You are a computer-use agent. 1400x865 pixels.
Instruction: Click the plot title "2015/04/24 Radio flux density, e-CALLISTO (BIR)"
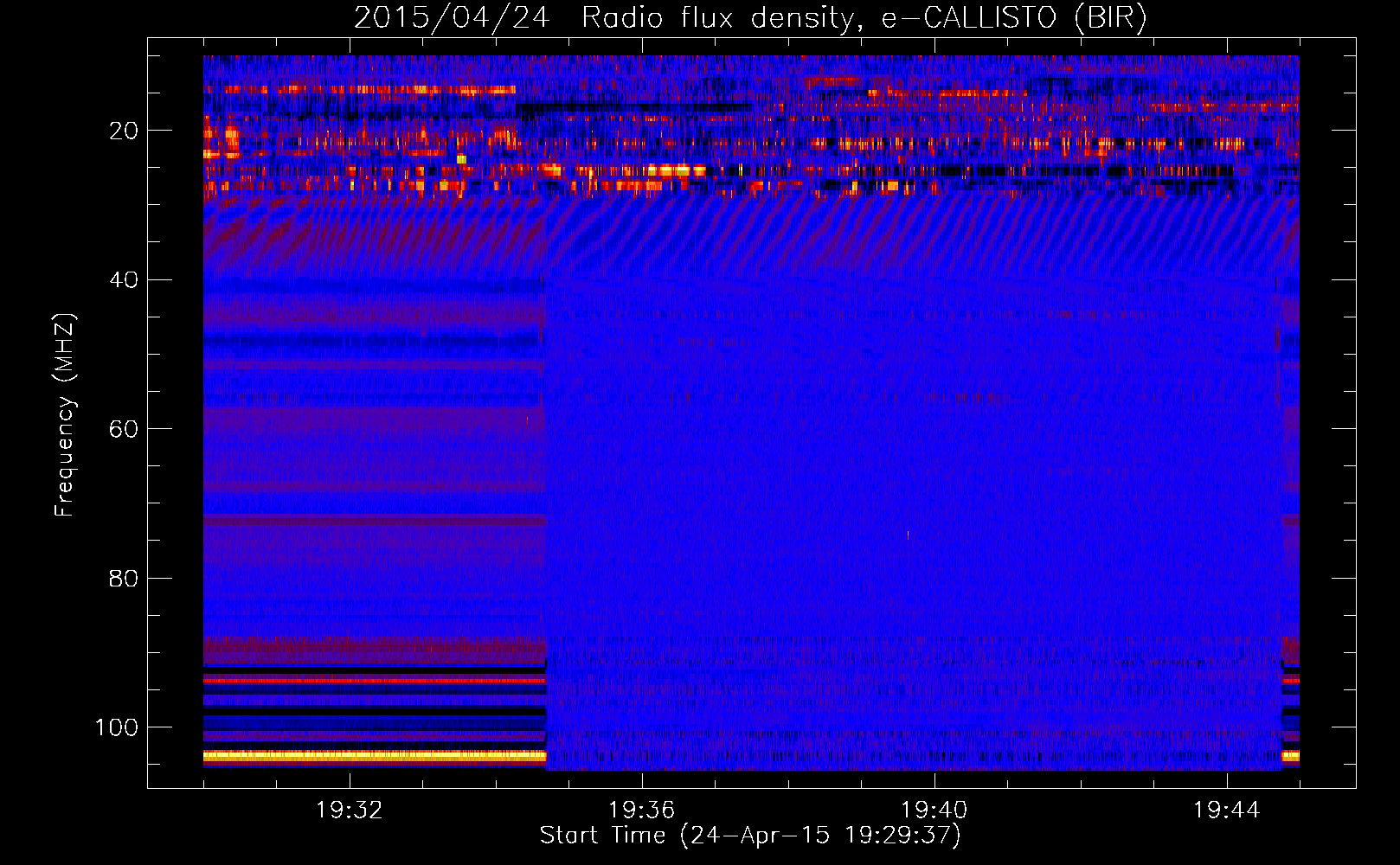coord(750,18)
